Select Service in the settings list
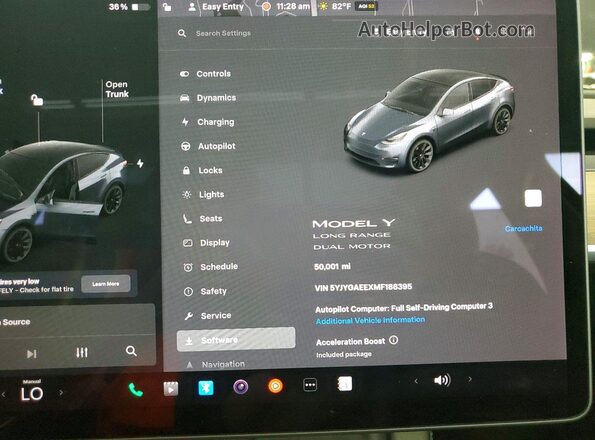Screen dimensions: 595x440 coord(208,316)
